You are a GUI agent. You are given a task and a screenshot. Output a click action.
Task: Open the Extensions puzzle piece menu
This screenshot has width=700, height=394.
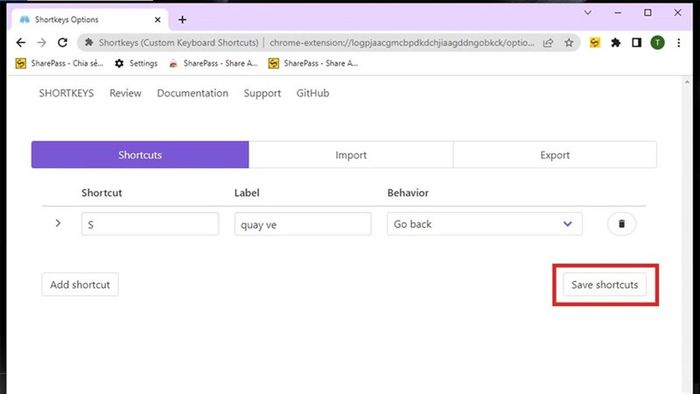click(616, 43)
